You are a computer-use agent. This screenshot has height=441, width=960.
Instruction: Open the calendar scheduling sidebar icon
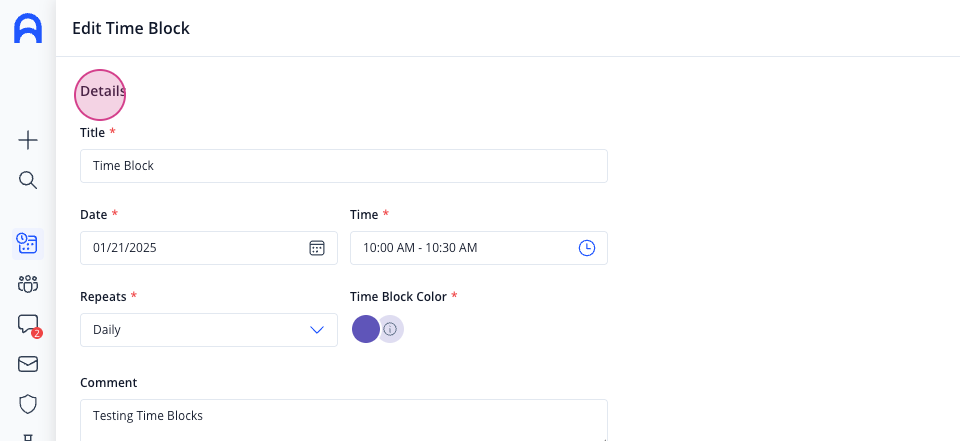(28, 244)
